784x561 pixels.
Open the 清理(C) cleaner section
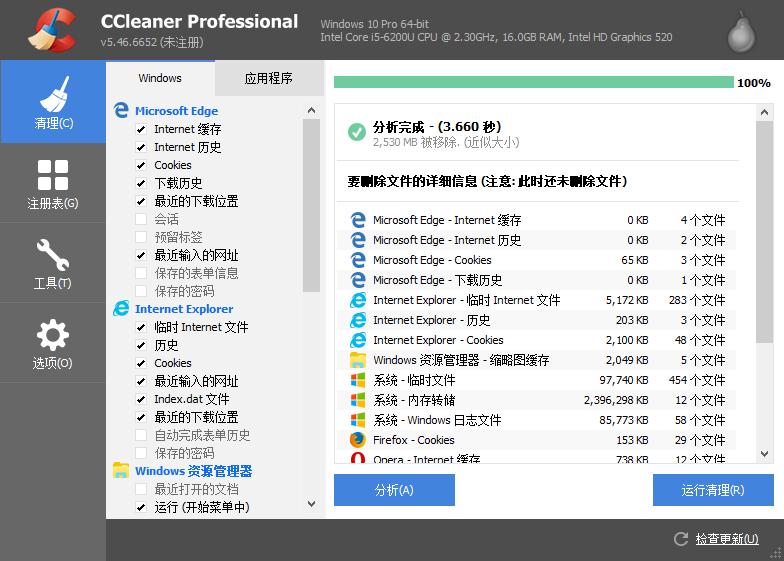click(53, 102)
